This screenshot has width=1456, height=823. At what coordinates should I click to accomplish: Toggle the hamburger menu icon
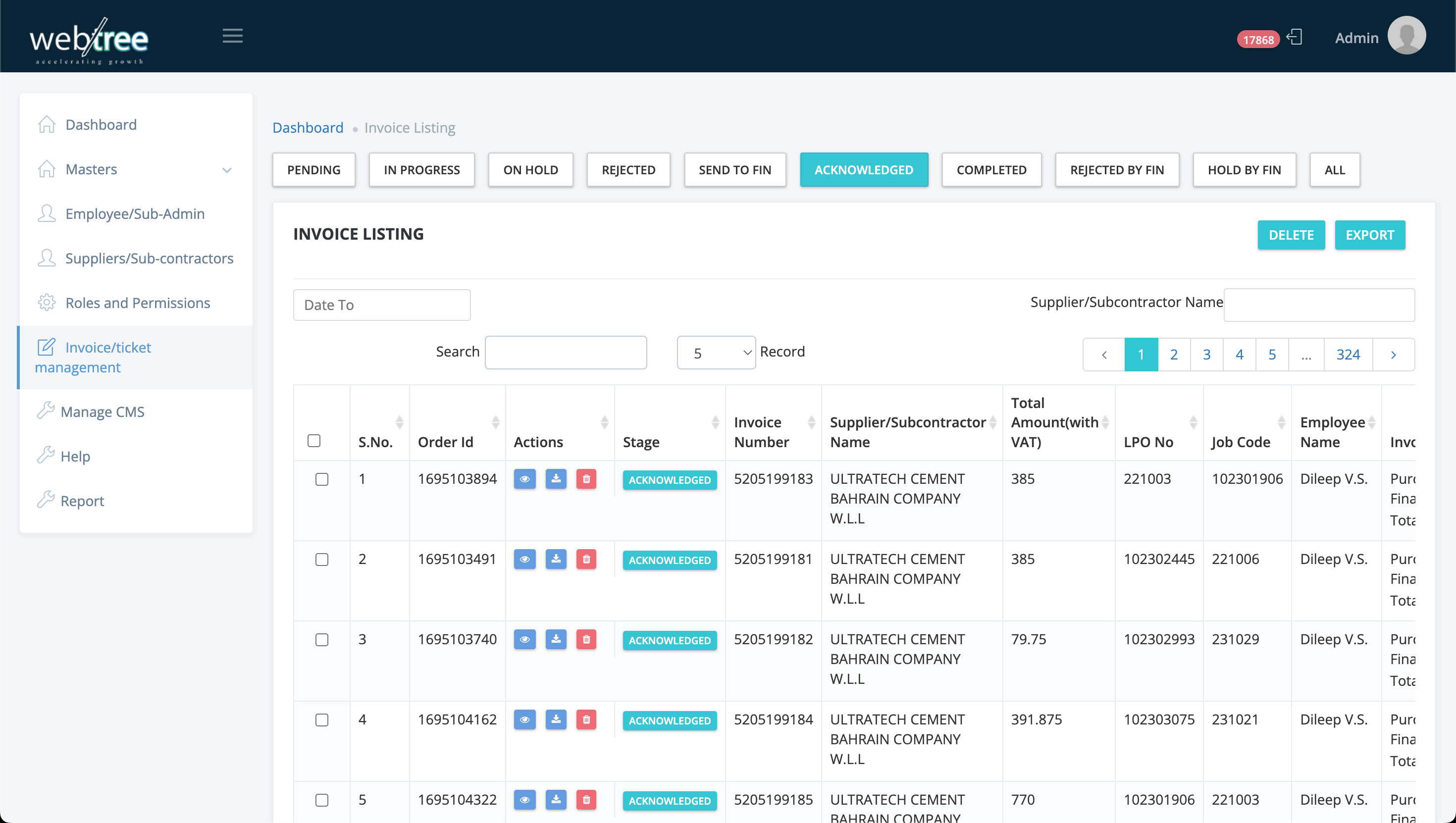click(232, 36)
